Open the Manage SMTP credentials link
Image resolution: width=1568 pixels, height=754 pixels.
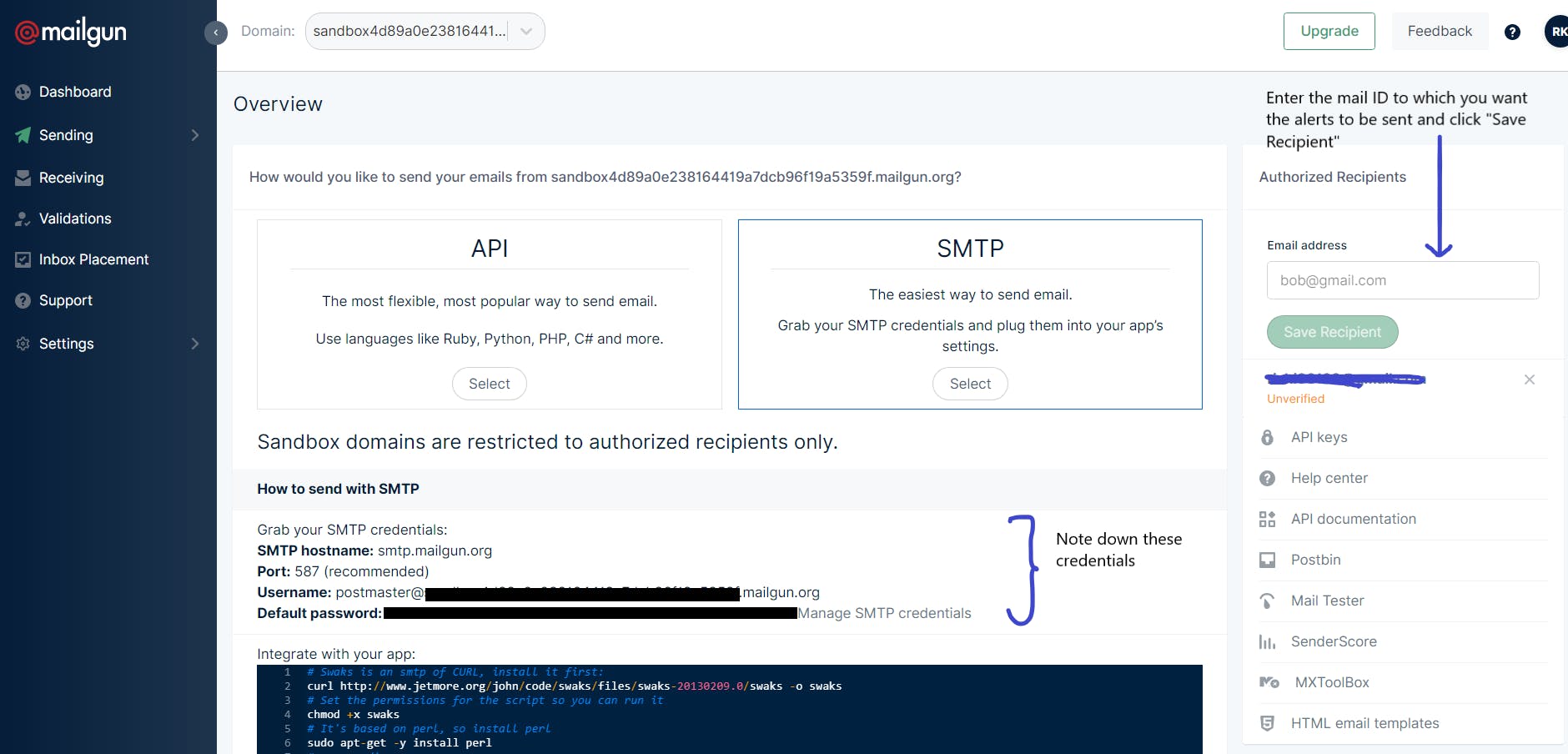885,613
